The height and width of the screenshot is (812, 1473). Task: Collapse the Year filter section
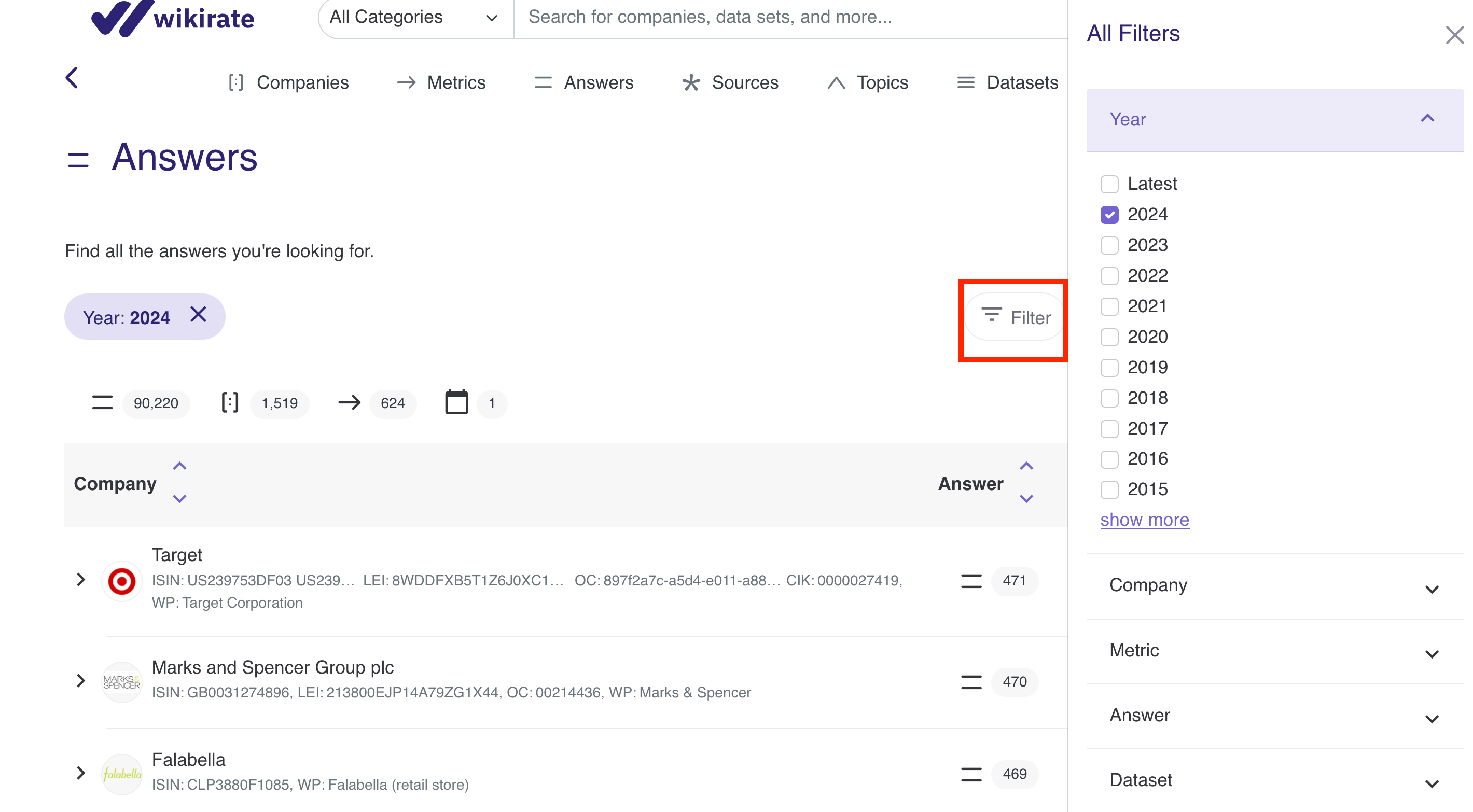point(1274,119)
